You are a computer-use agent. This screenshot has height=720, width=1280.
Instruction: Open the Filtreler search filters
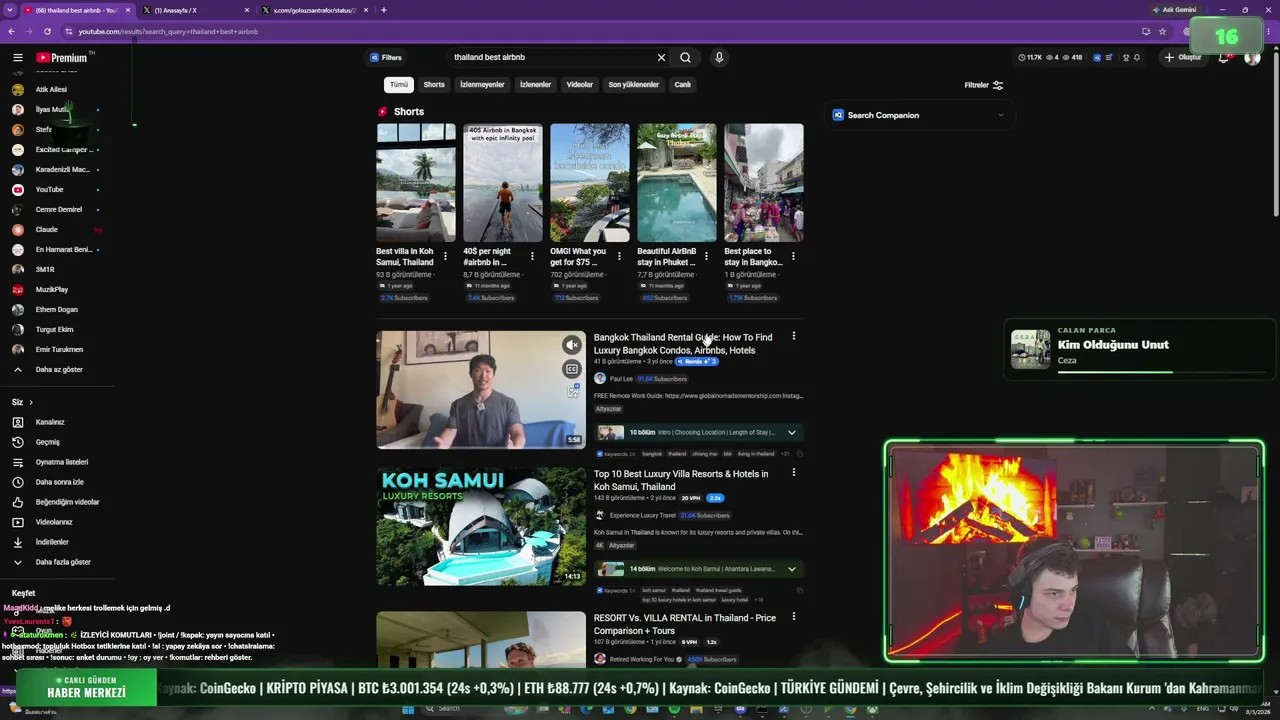(984, 85)
